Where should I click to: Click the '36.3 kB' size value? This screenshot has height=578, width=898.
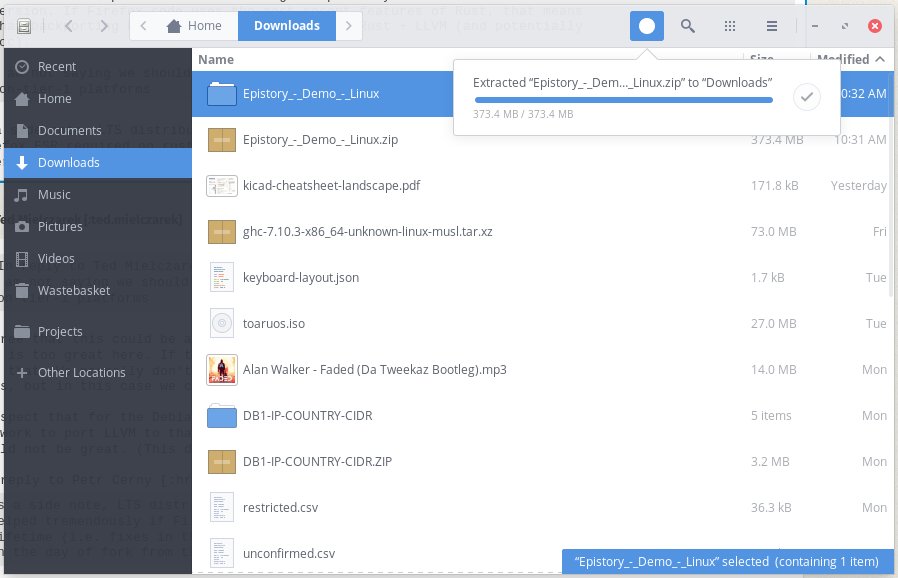coord(771,508)
